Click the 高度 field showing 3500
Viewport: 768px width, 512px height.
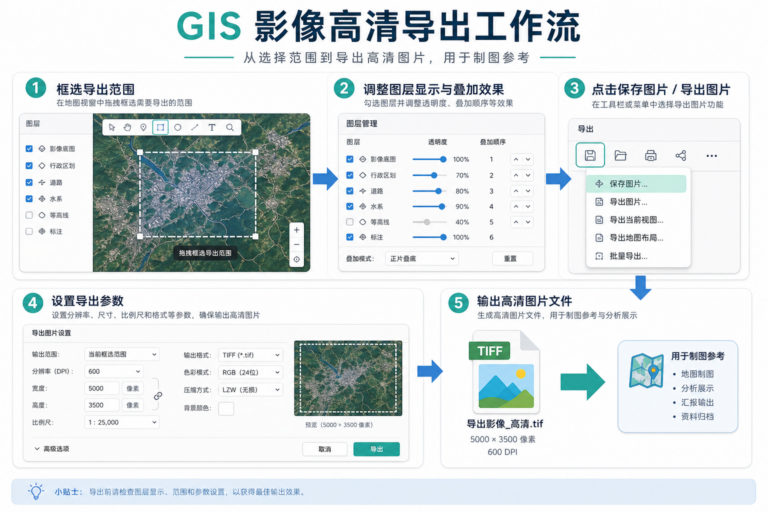[102, 405]
